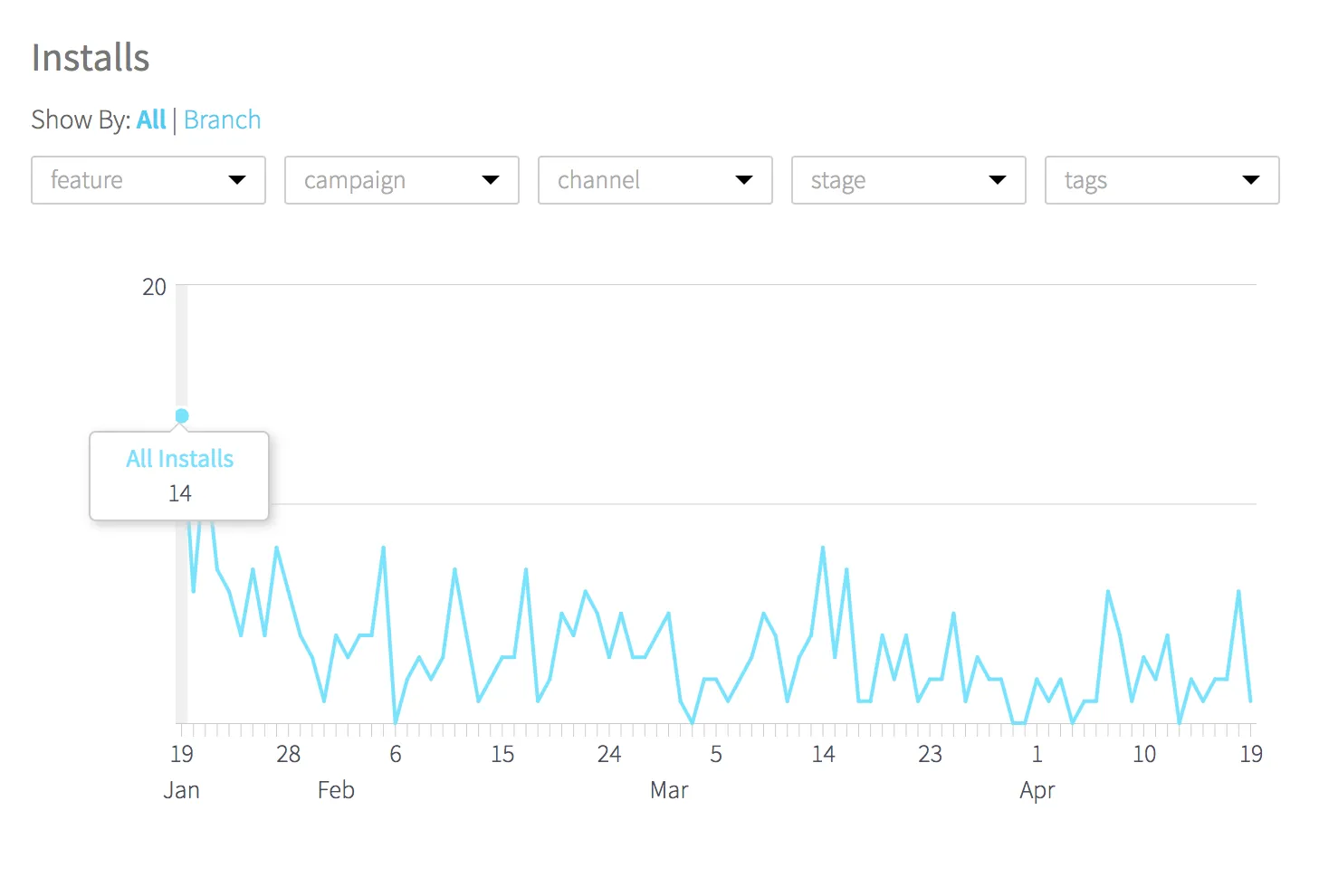Viewport: 1338px width, 896px height.
Task: Click the tags dropdown arrow icon
Action: click(x=1252, y=180)
